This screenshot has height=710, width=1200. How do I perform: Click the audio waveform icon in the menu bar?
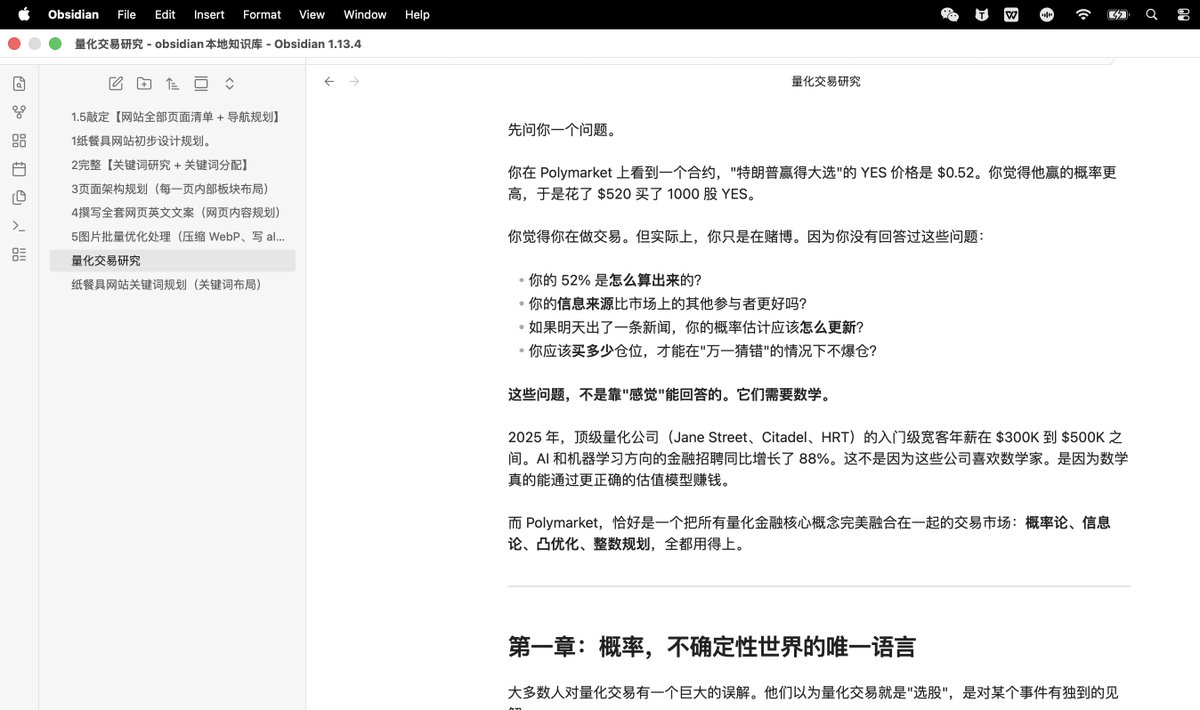point(1047,14)
